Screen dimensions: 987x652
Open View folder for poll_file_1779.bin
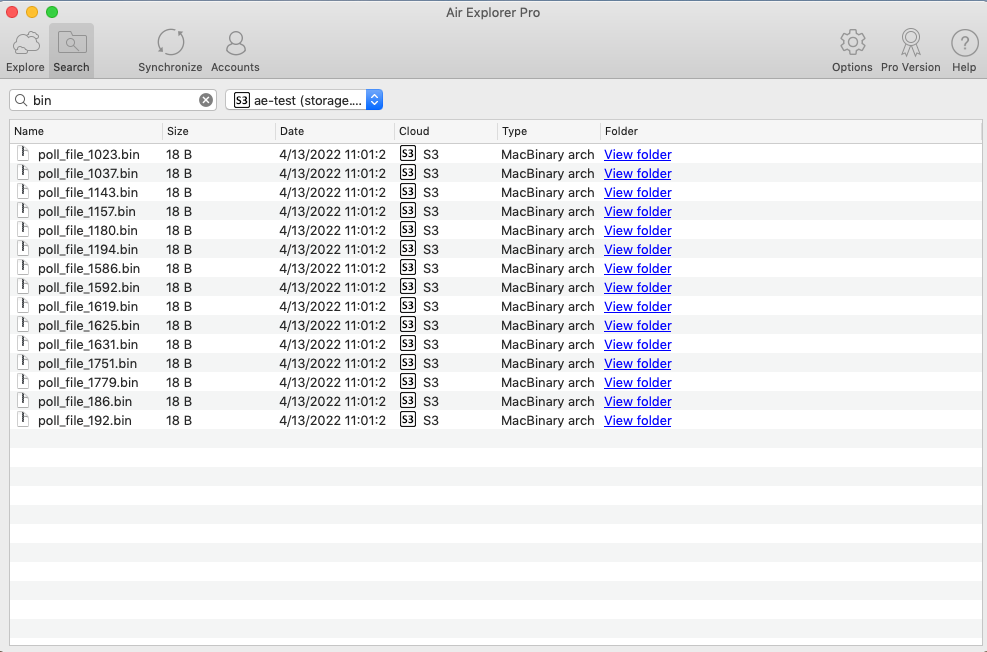(638, 382)
